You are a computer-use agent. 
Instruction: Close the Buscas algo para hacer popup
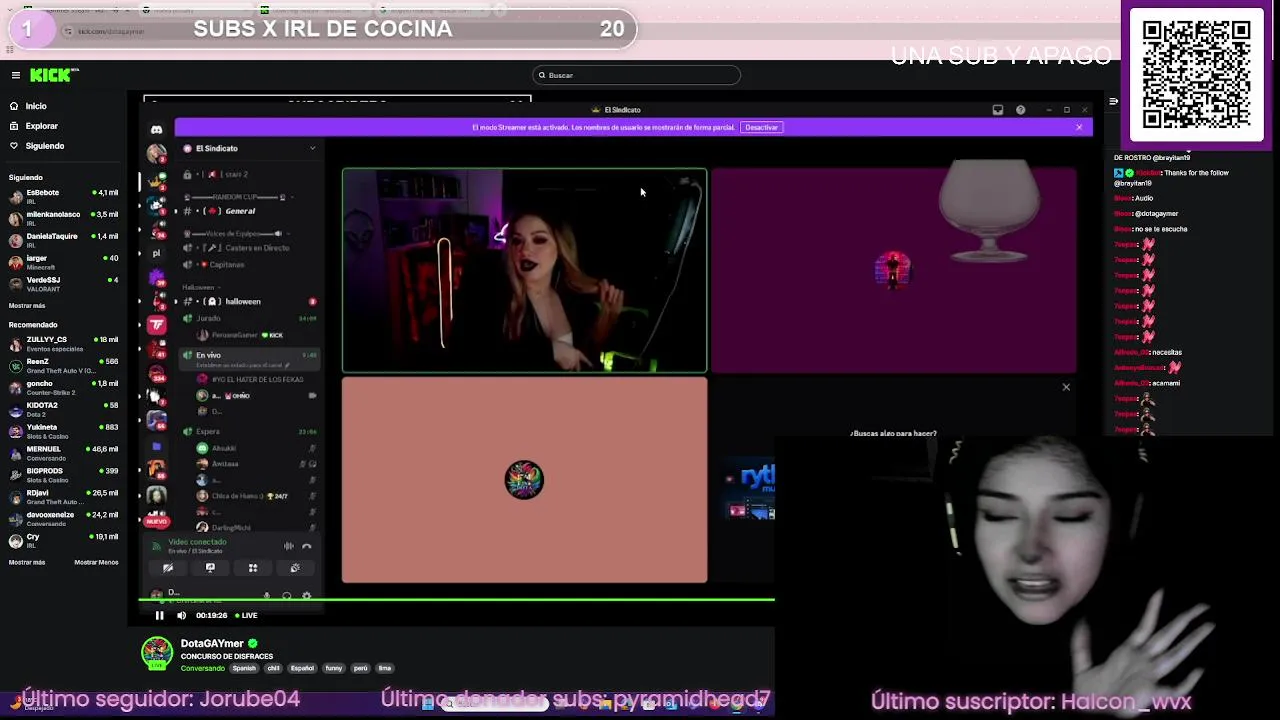coord(1066,387)
